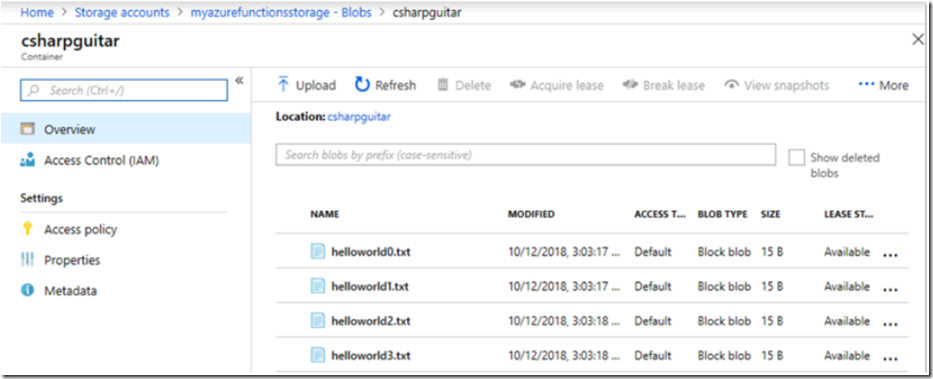The width and height of the screenshot is (933, 379).
Task: Click the Break lease icon
Action: pos(630,85)
